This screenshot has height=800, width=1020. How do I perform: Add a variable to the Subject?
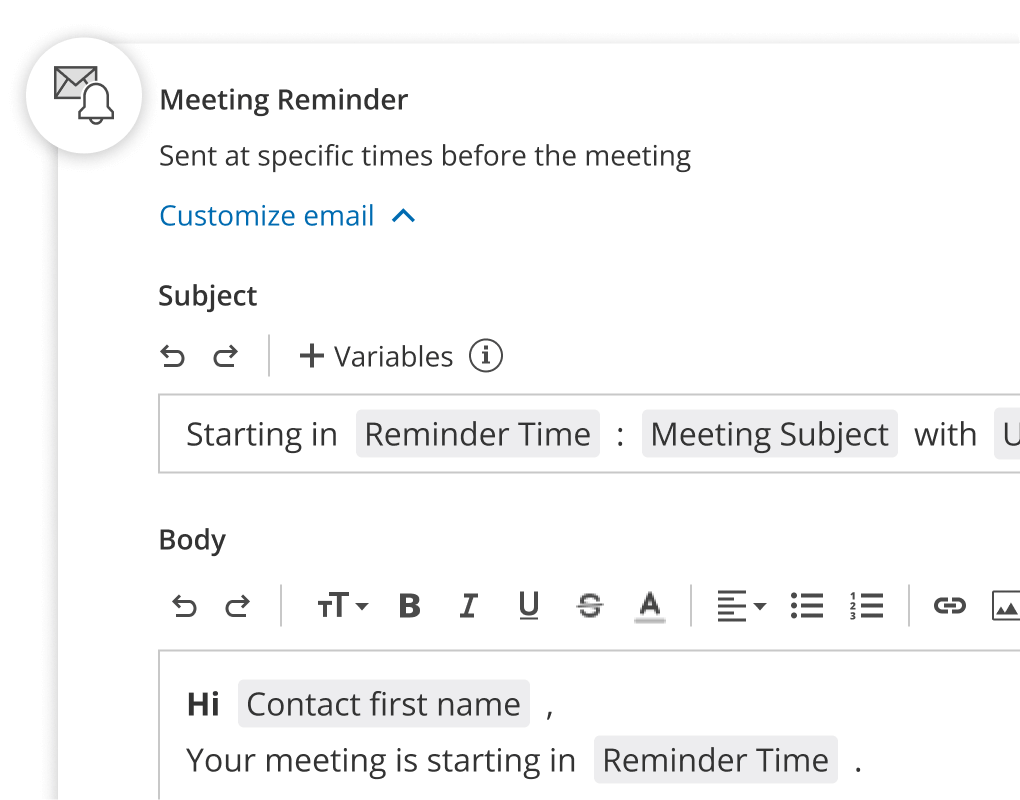point(376,356)
